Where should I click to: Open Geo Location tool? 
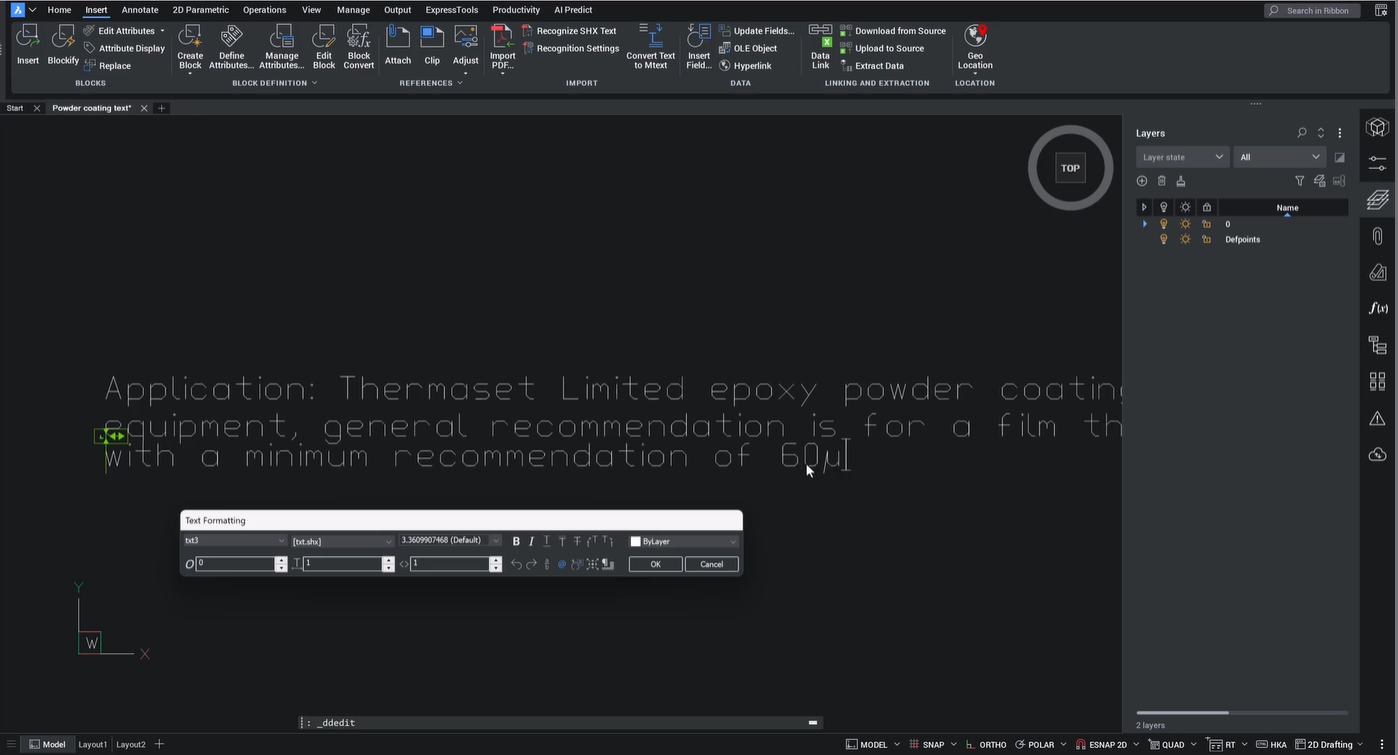tap(975, 47)
